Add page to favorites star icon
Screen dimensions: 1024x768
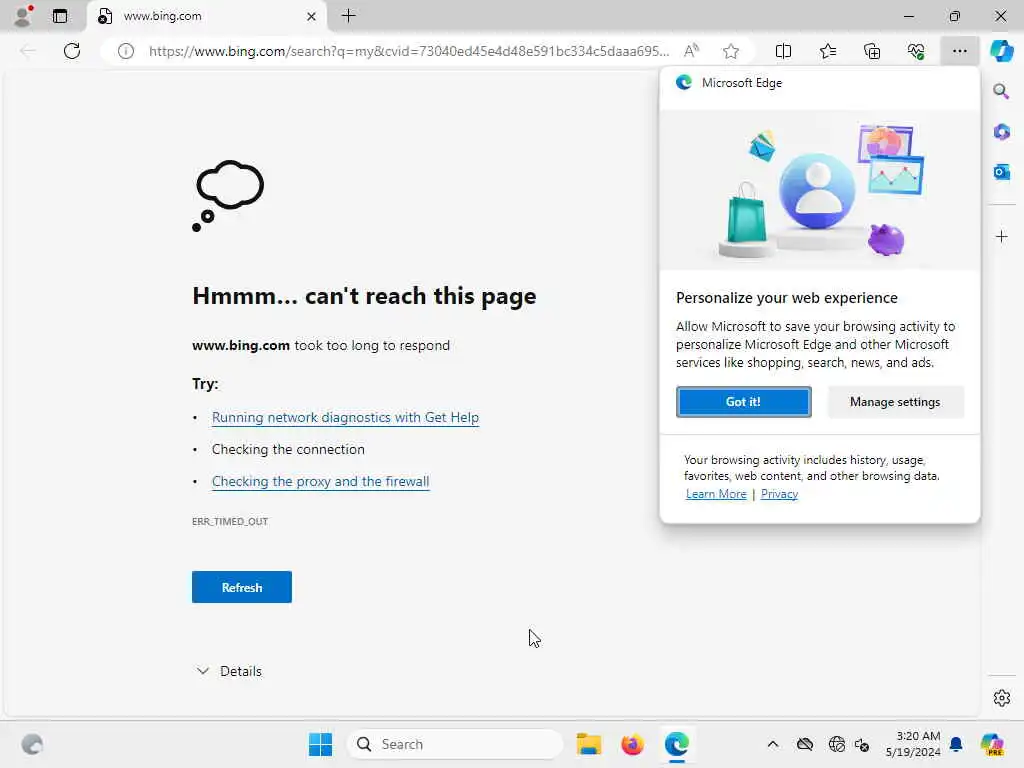click(731, 51)
